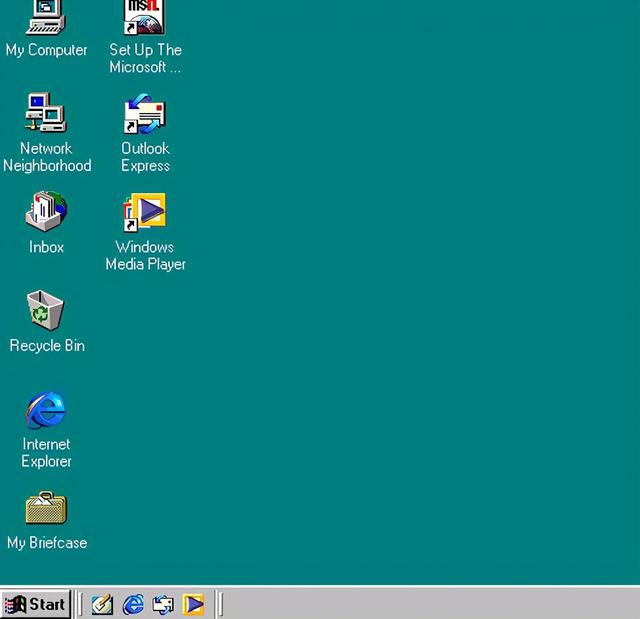Click the "My Briefcase" text label
Image resolution: width=640 pixels, height=619 pixels.
point(47,543)
